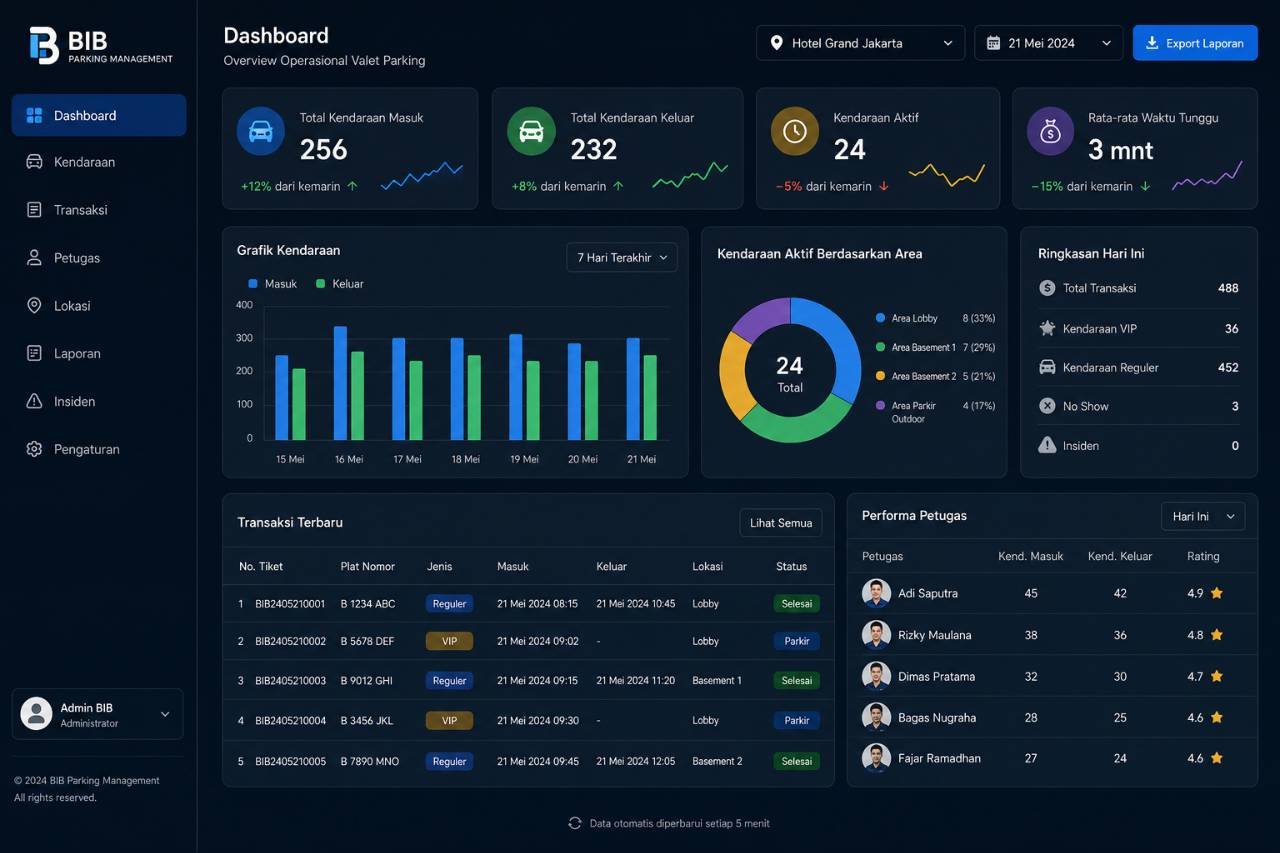Click the Insiden warning icon in Ringkasan
The height and width of the screenshot is (853, 1280).
pos(1047,445)
